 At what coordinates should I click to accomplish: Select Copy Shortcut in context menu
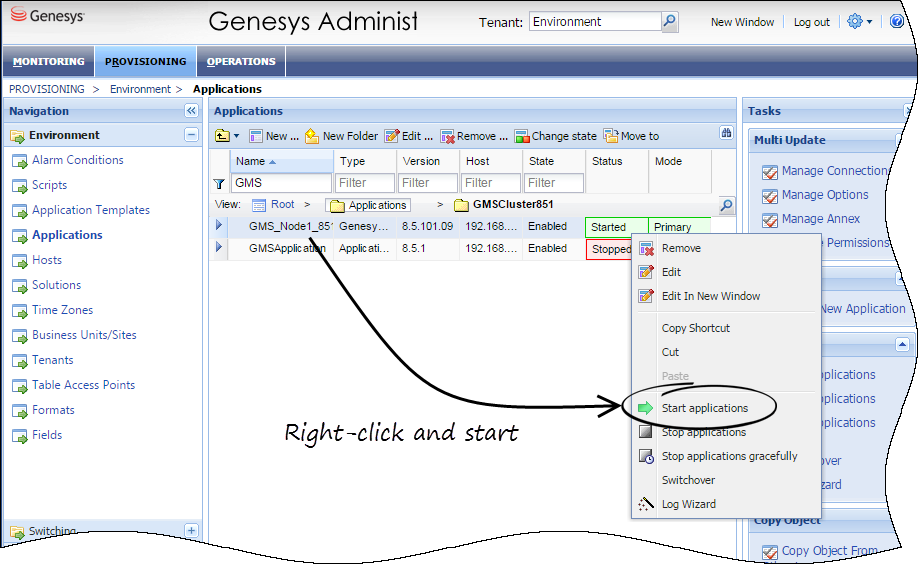[726, 328]
